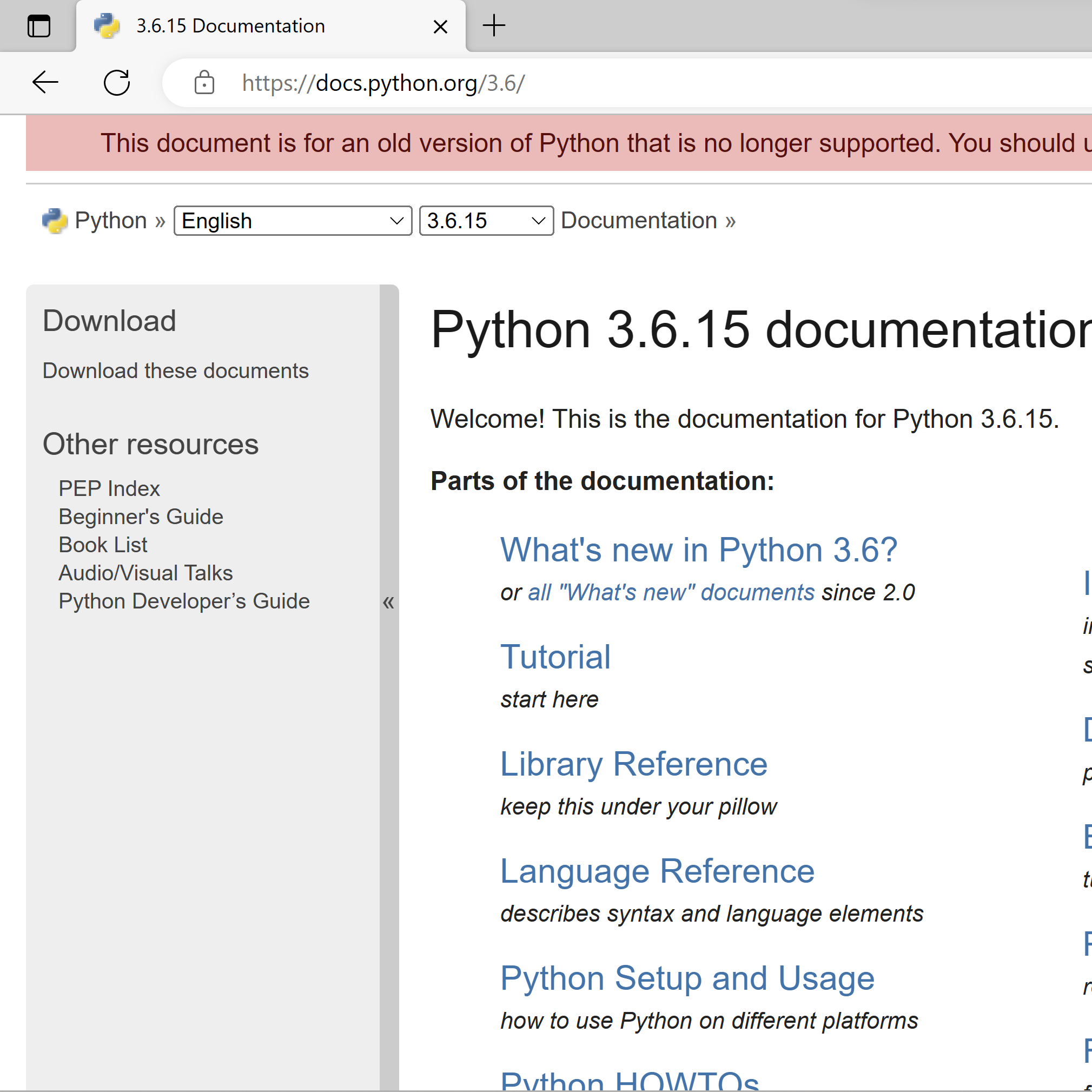Open a new tab with plus icon
This screenshot has height=1092, width=1092.
[493, 26]
